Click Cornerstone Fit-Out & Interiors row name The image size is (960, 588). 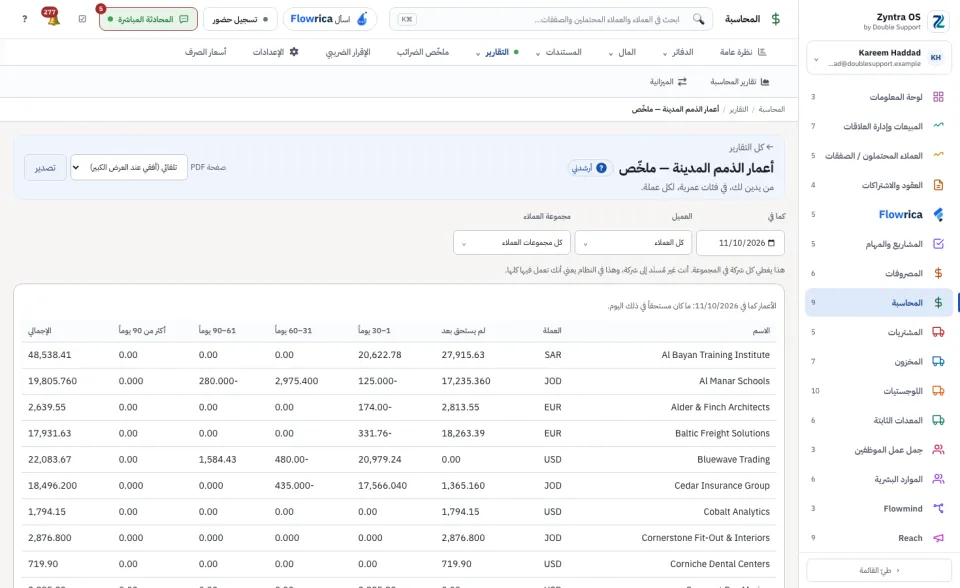pyautogui.click(x=705, y=538)
